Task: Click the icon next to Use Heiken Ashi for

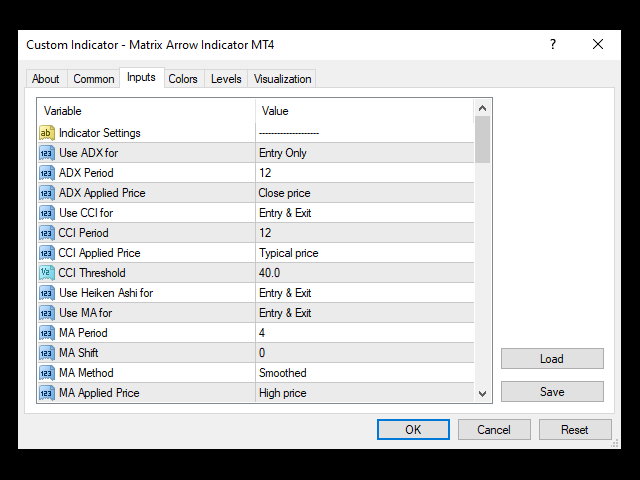Action: click(47, 293)
